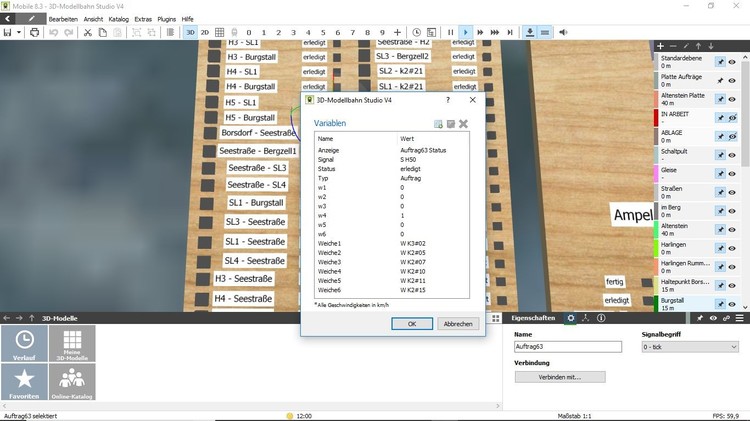Open the Online-Katalog tile
The height and width of the screenshot is (421, 750).
72,382
